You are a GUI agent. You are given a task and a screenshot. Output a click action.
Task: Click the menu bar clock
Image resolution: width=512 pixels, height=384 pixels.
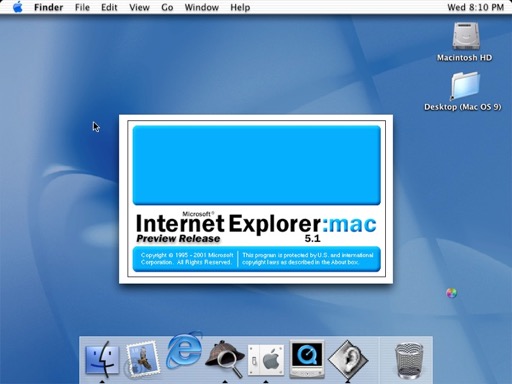point(475,7)
